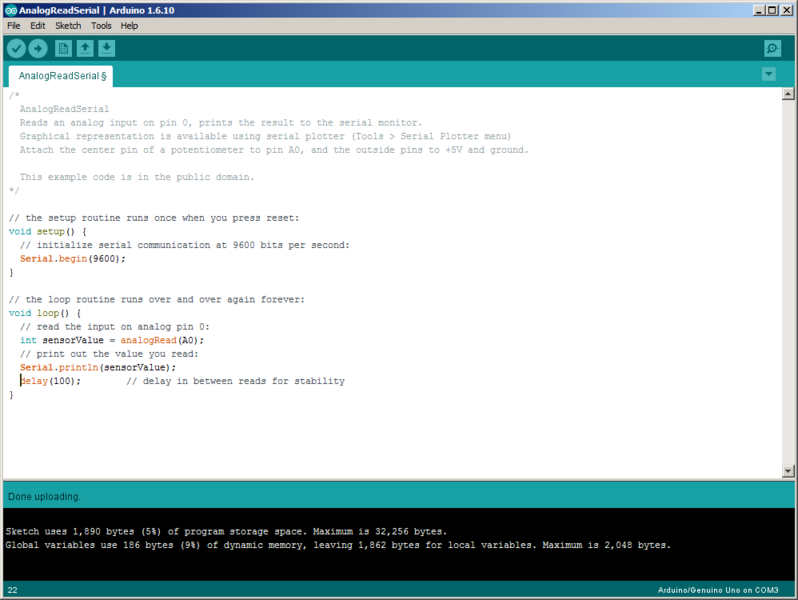Open the Serial Monitor magnifier icon
The height and width of the screenshot is (600, 798).
tap(772, 48)
